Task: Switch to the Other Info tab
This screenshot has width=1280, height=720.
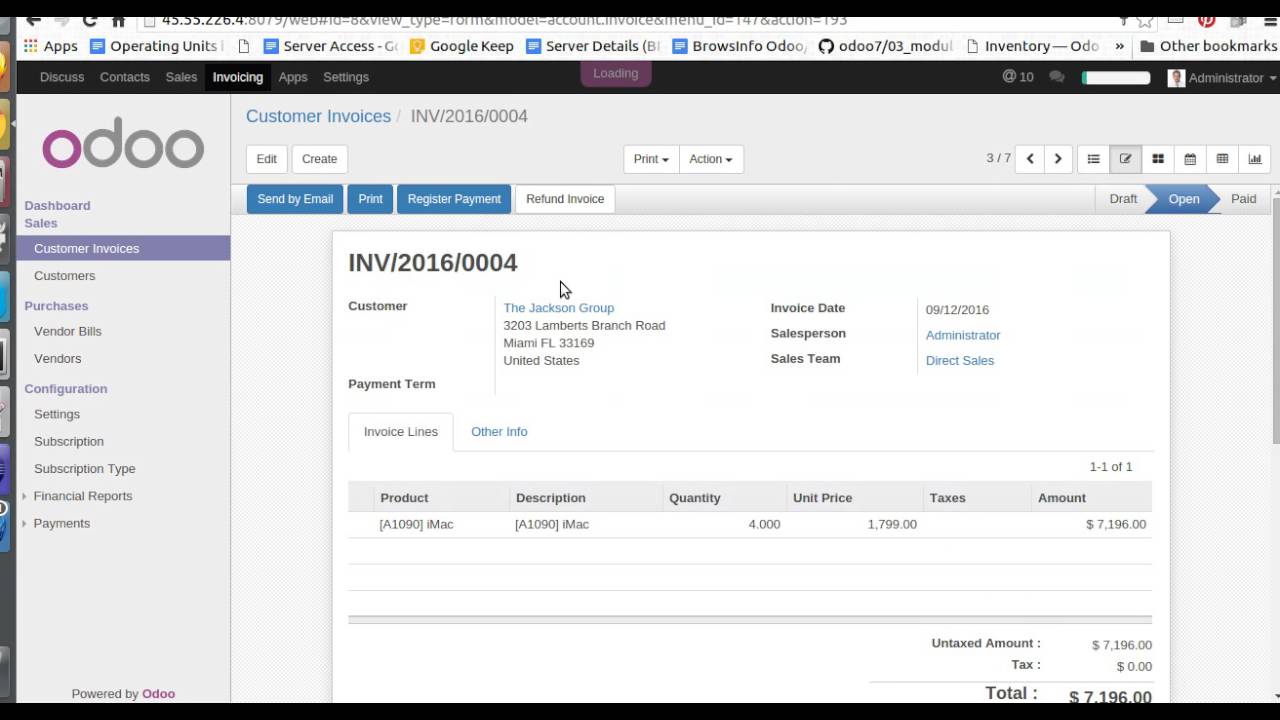Action: coord(499,432)
